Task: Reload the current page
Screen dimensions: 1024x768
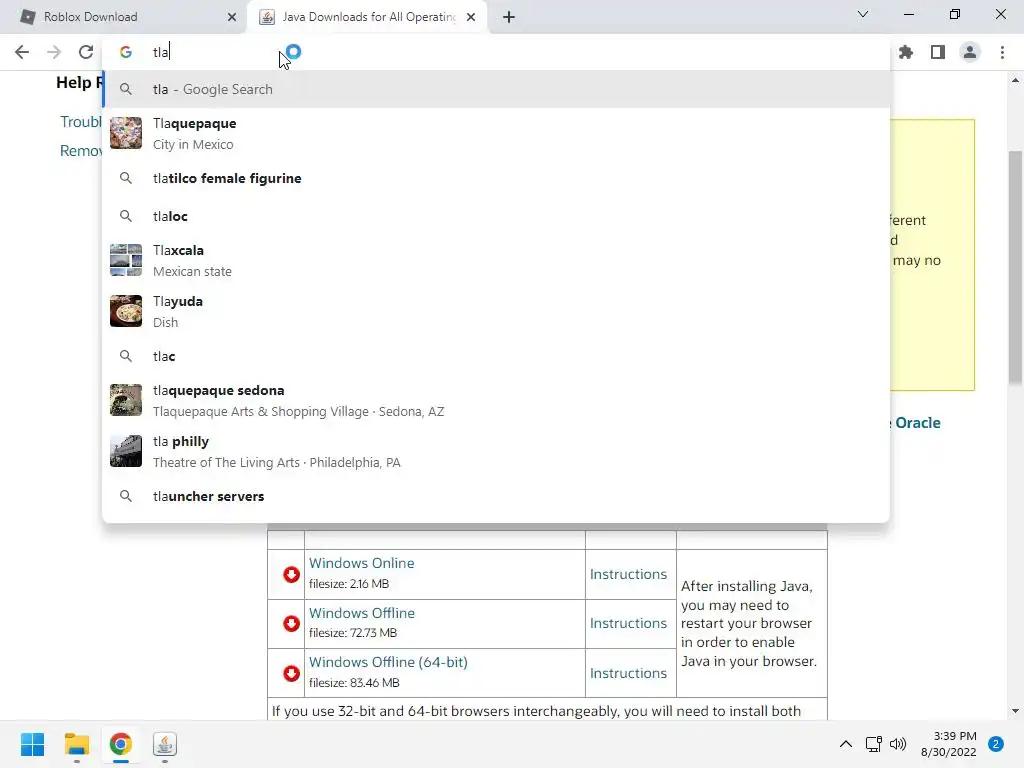Action: pyautogui.click(x=86, y=52)
